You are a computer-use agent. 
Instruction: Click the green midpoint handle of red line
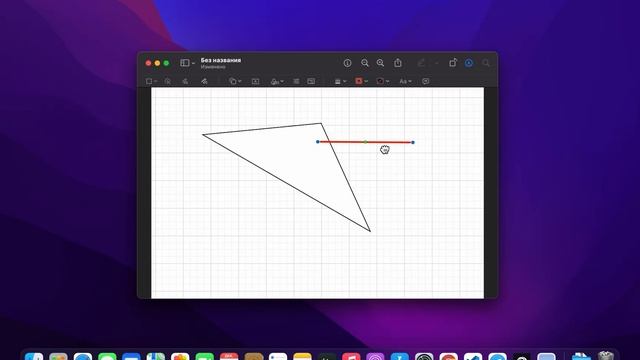pos(365,142)
